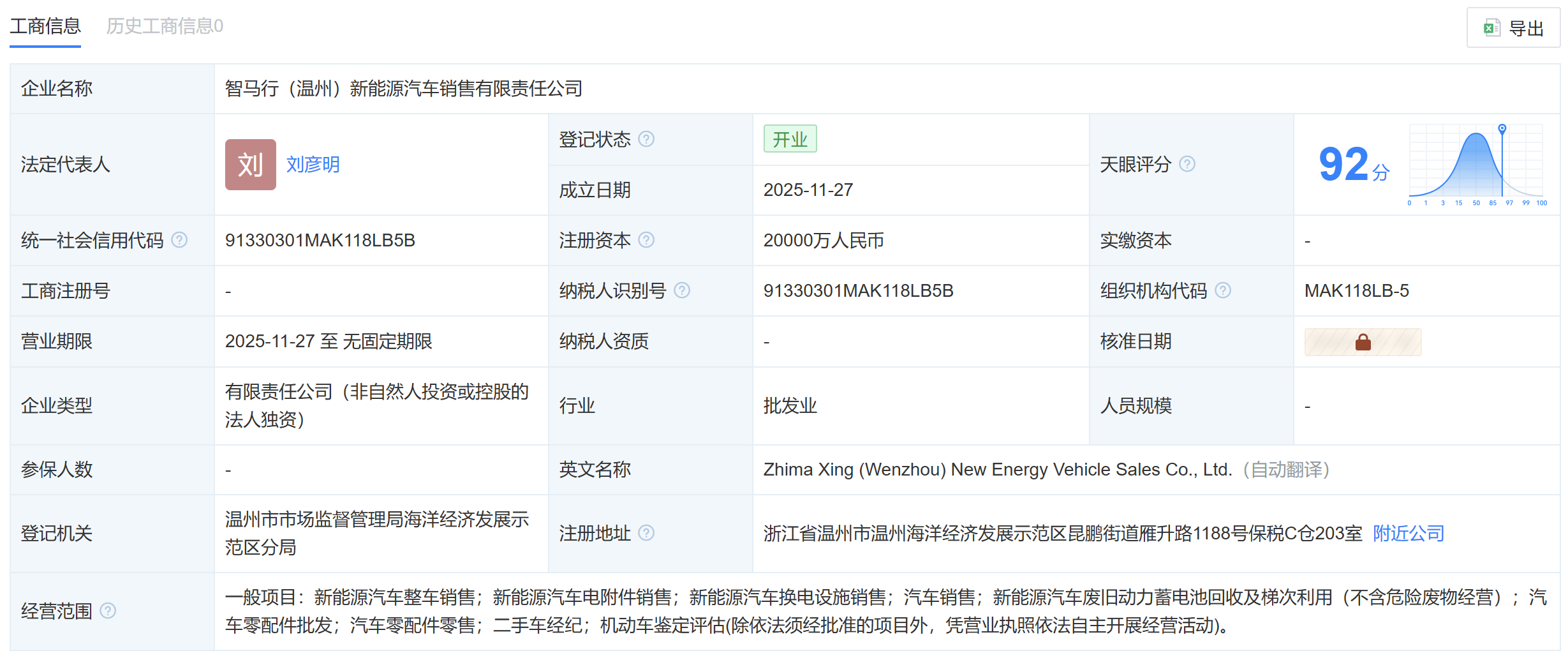Open help for 纳税人识别号
Screen dimensions: 1568x660
[684, 290]
